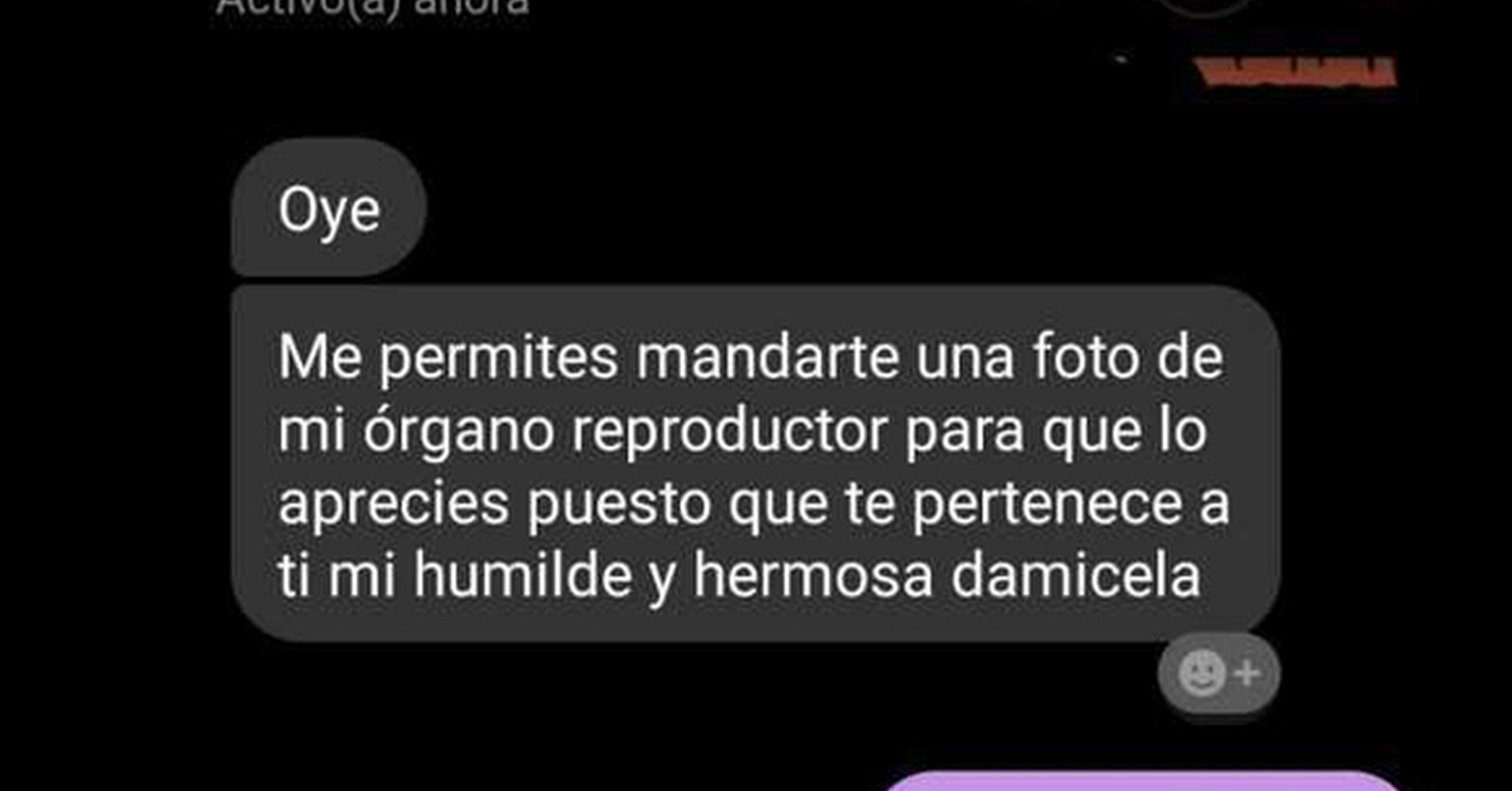Click the red scribbled-out name
The height and width of the screenshot is (791, 1512).
click(1296, 72)
